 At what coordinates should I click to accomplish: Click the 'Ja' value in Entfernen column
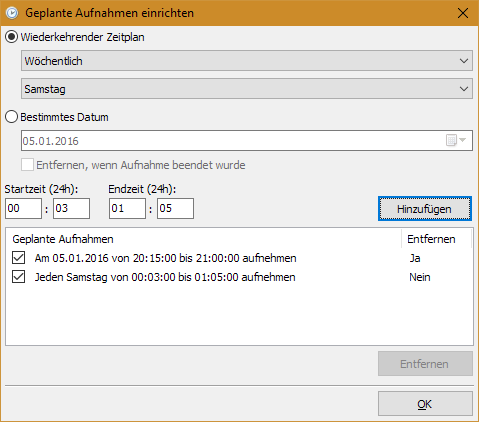click(x=415, y=258)
